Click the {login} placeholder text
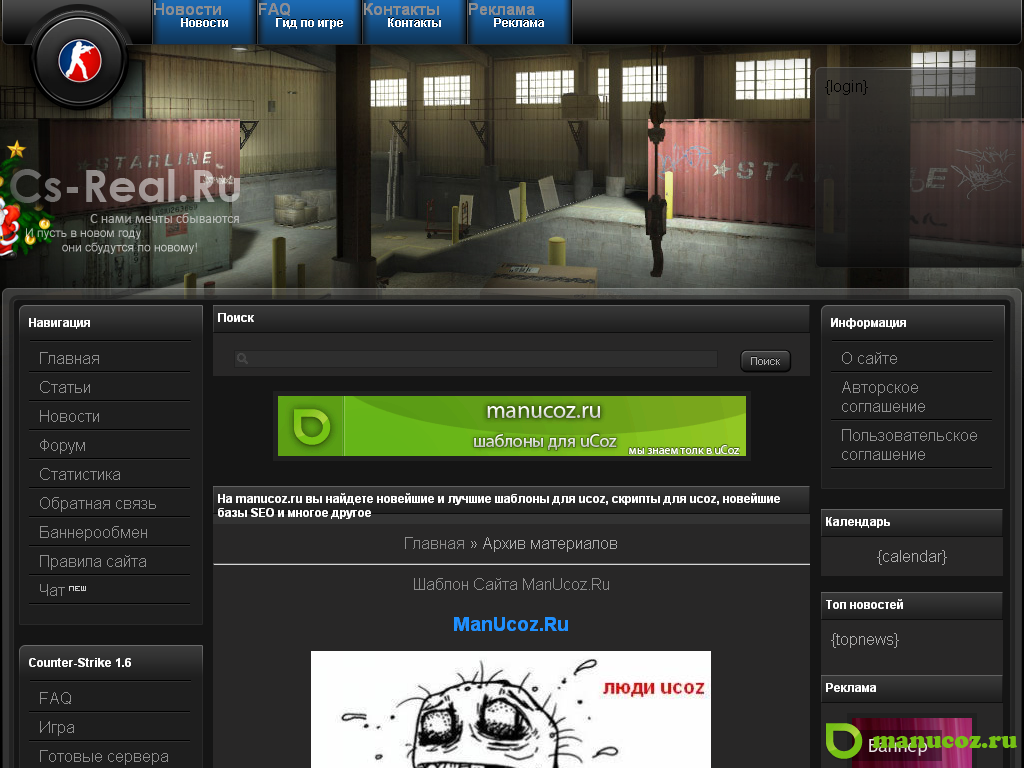The image size is (1024, 768). 846,87
